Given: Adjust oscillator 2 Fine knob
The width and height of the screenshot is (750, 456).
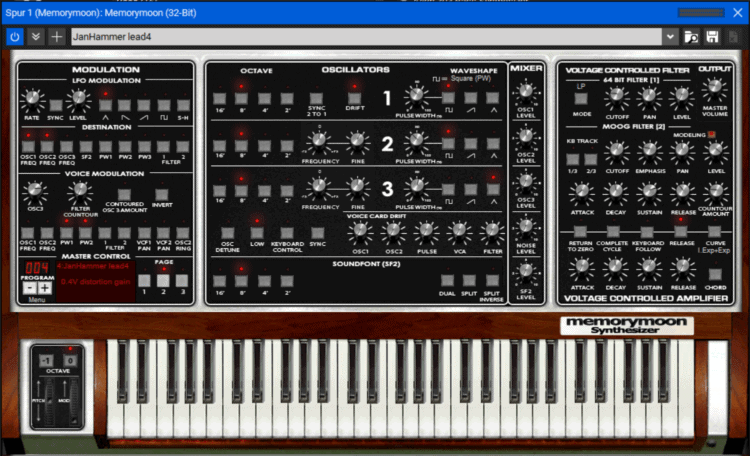Looking at the screenshot, I should [357, 140].
